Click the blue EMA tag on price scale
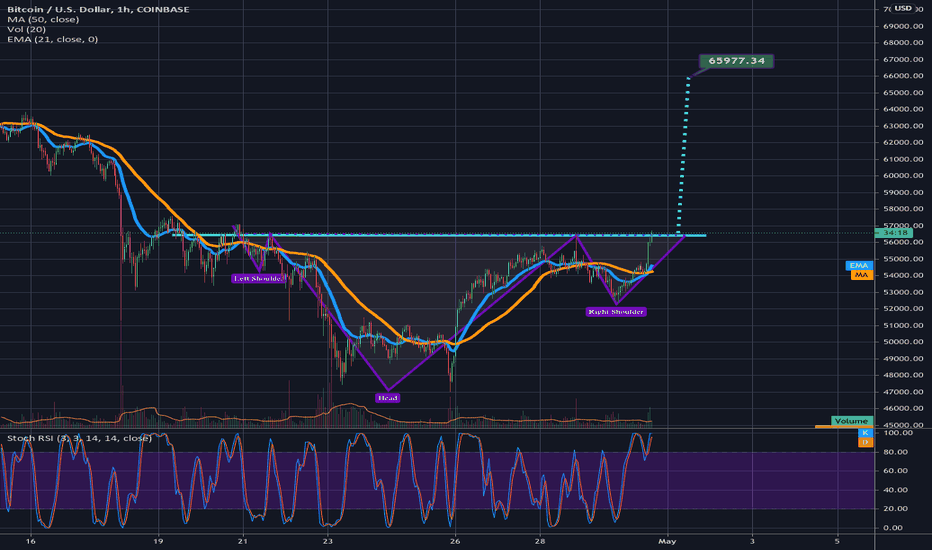The width and height of the screenshot is (932, 550). (858, 265)
